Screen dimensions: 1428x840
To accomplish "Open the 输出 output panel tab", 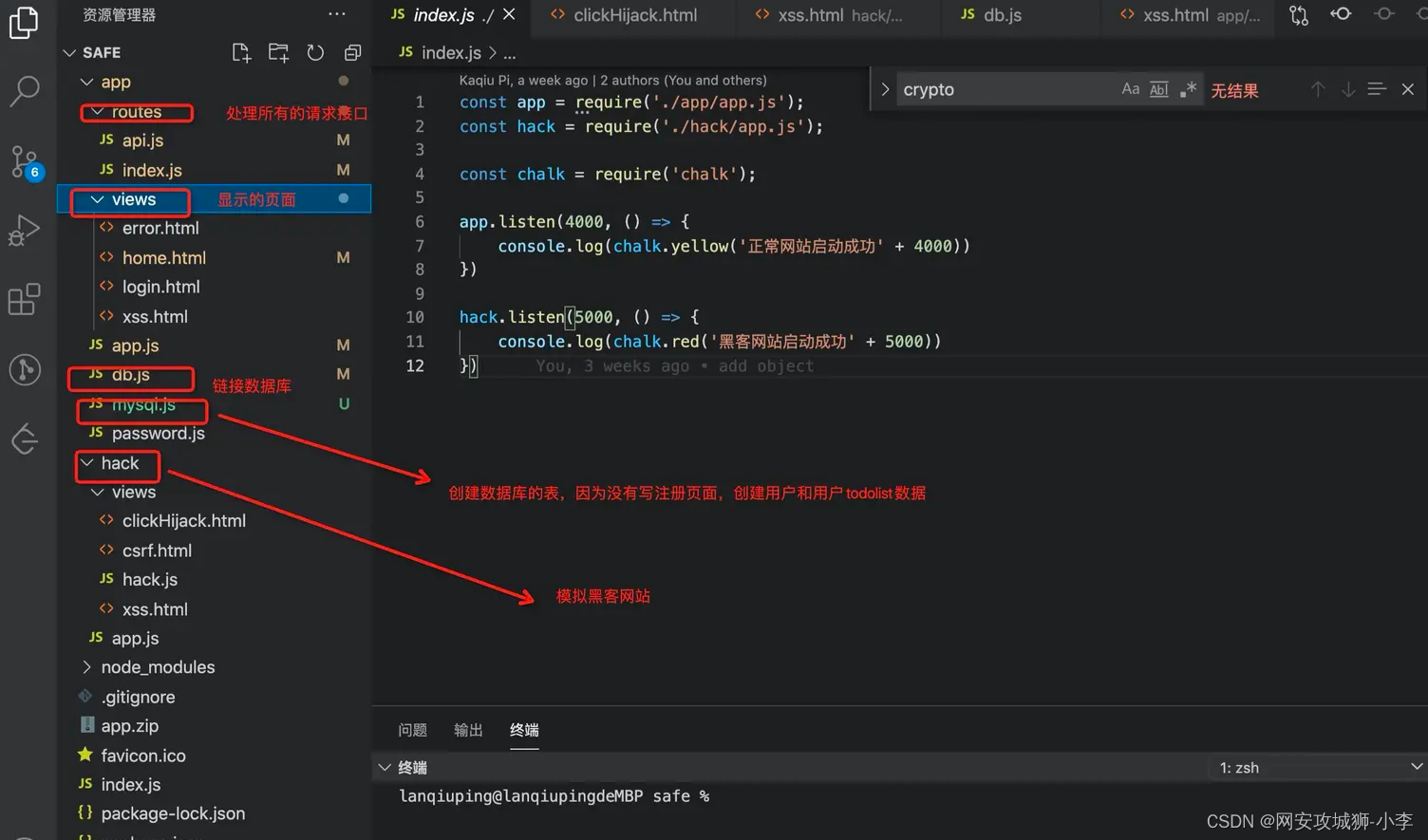I will pos(468,730).
